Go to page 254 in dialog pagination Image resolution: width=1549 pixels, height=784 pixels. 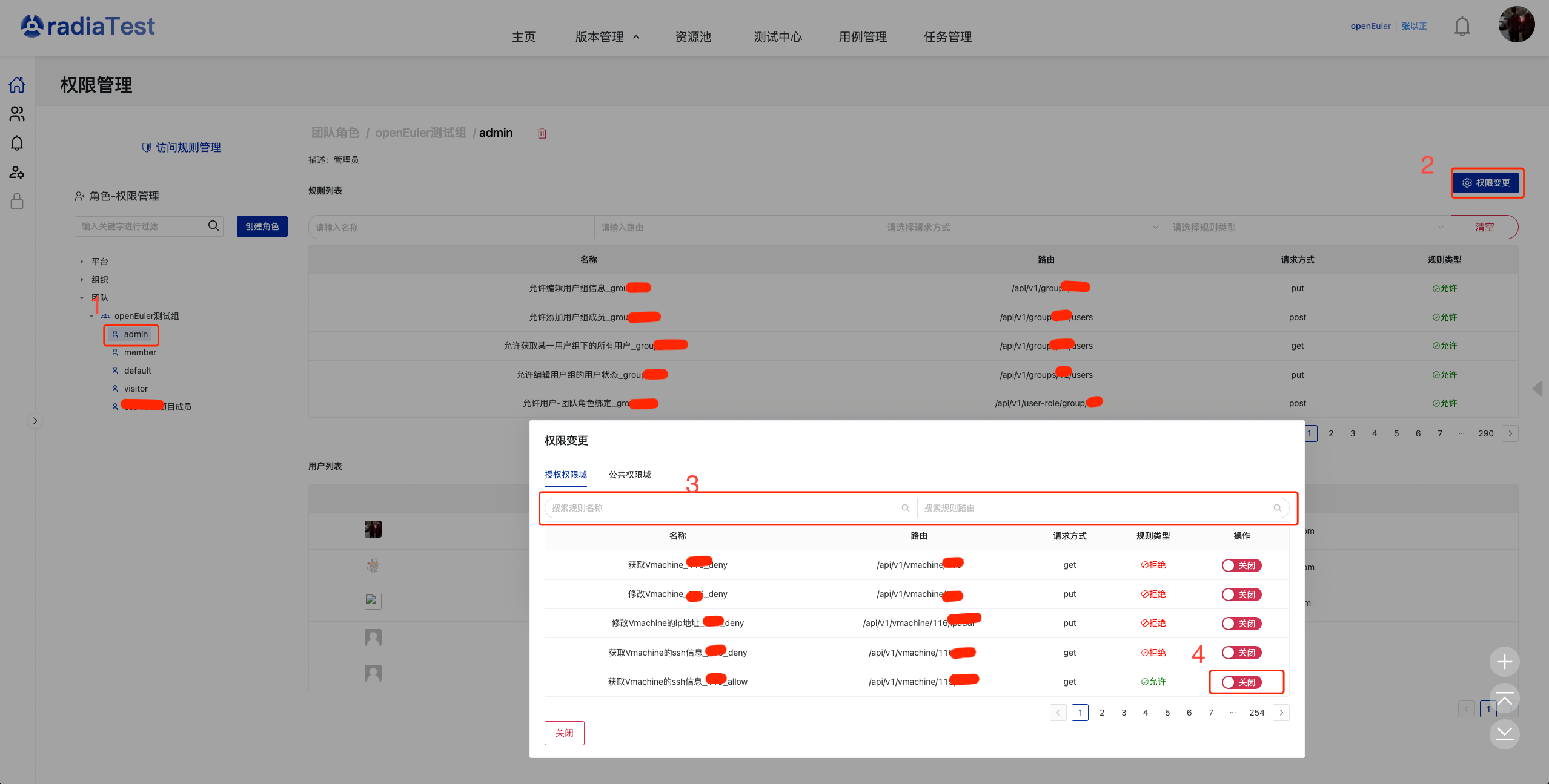[1256, 713]
